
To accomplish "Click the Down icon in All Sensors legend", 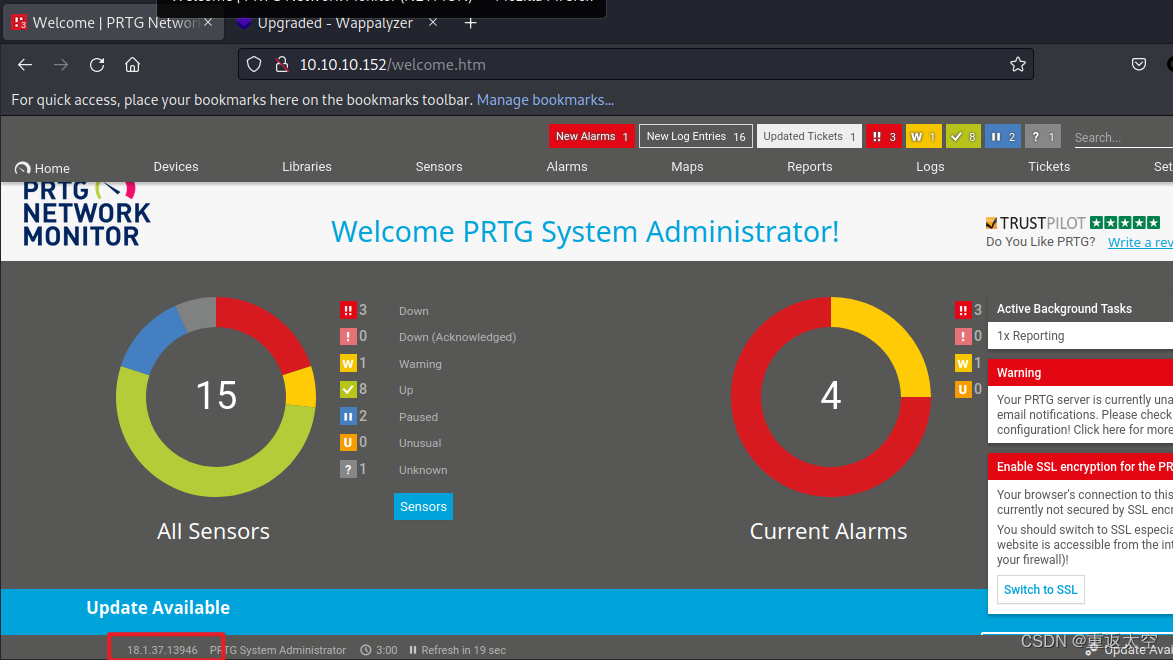I will [348, 311].
